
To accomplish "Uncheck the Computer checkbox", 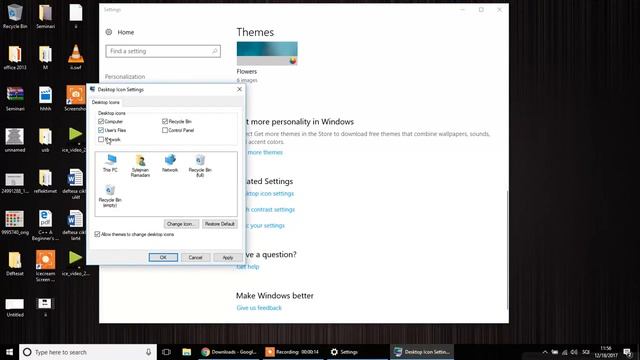I will point(101,121).
